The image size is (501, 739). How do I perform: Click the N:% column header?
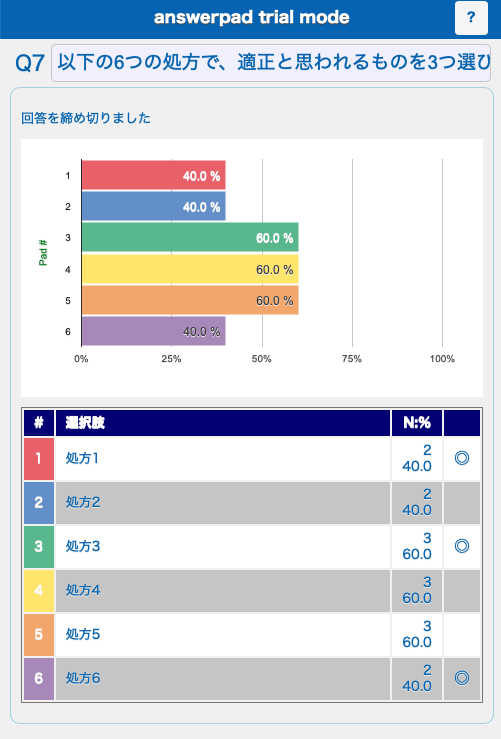(x=417, y=423)
